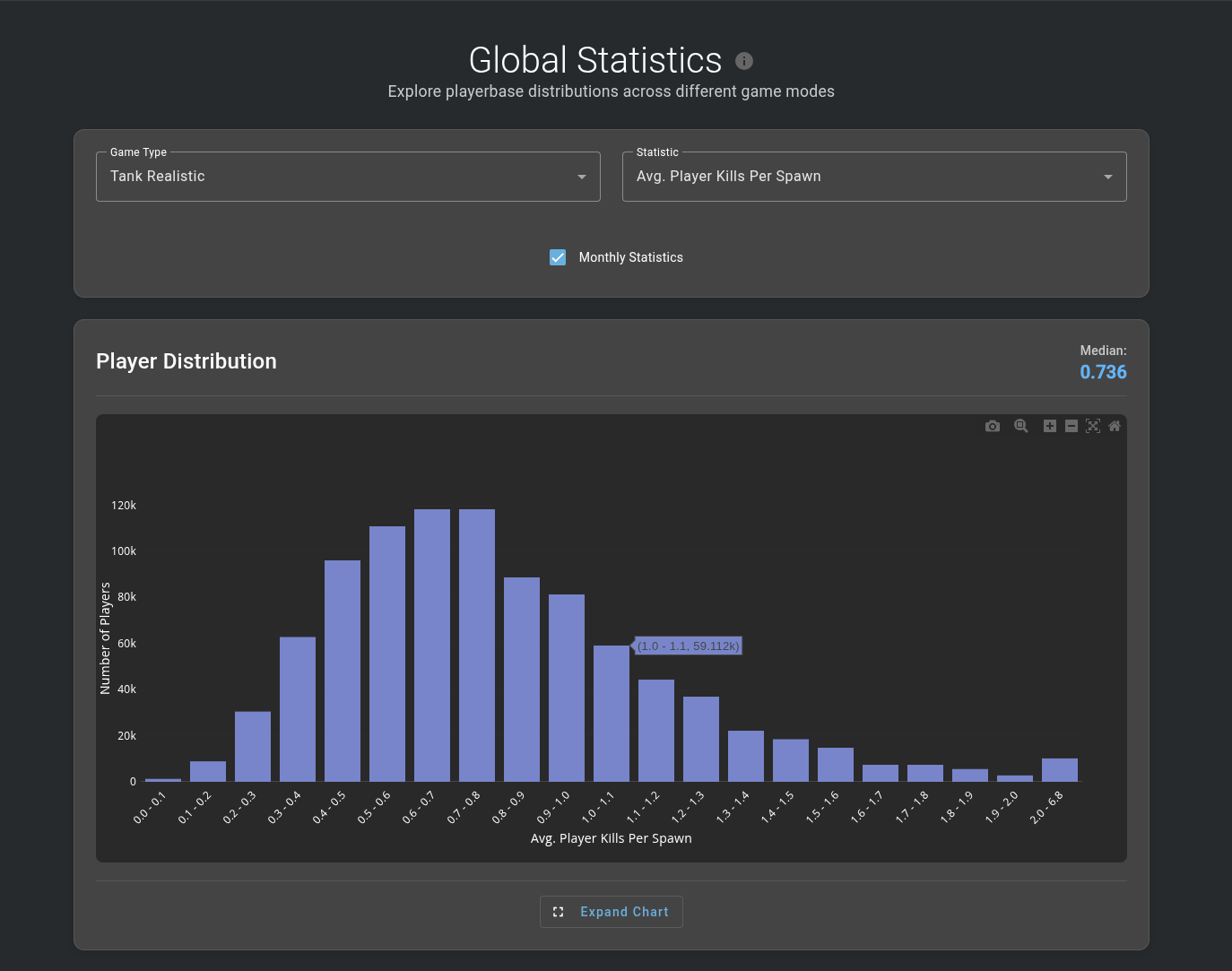Click the autoscale icon in chart toolbar
The height and width of the screenshot is (971, 1232).
pyautogui.click(x=1093, y=426)
